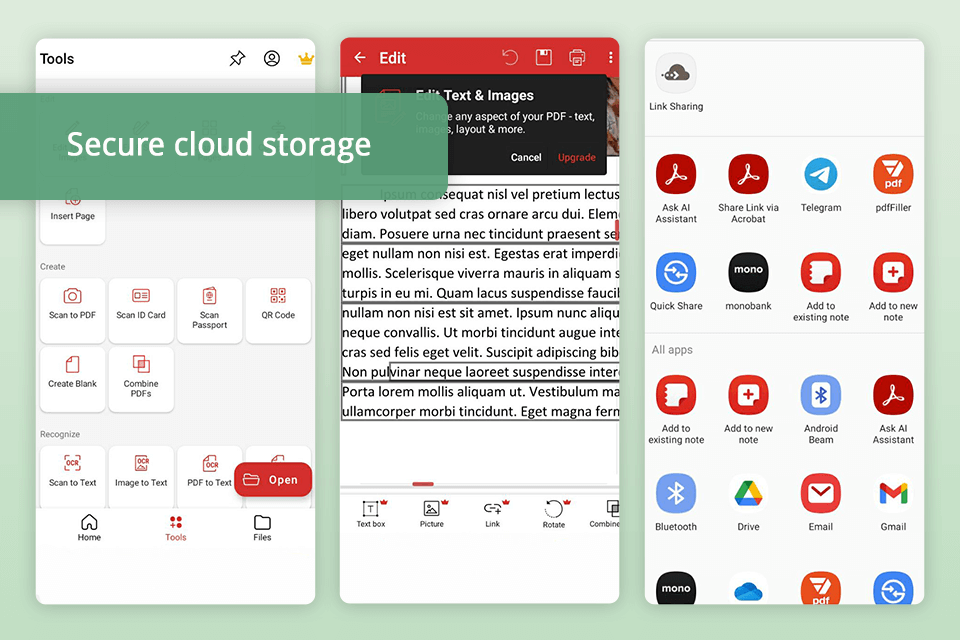Go to the Home tab
This screenshot has height=640, width=960.
coord(89,528)
